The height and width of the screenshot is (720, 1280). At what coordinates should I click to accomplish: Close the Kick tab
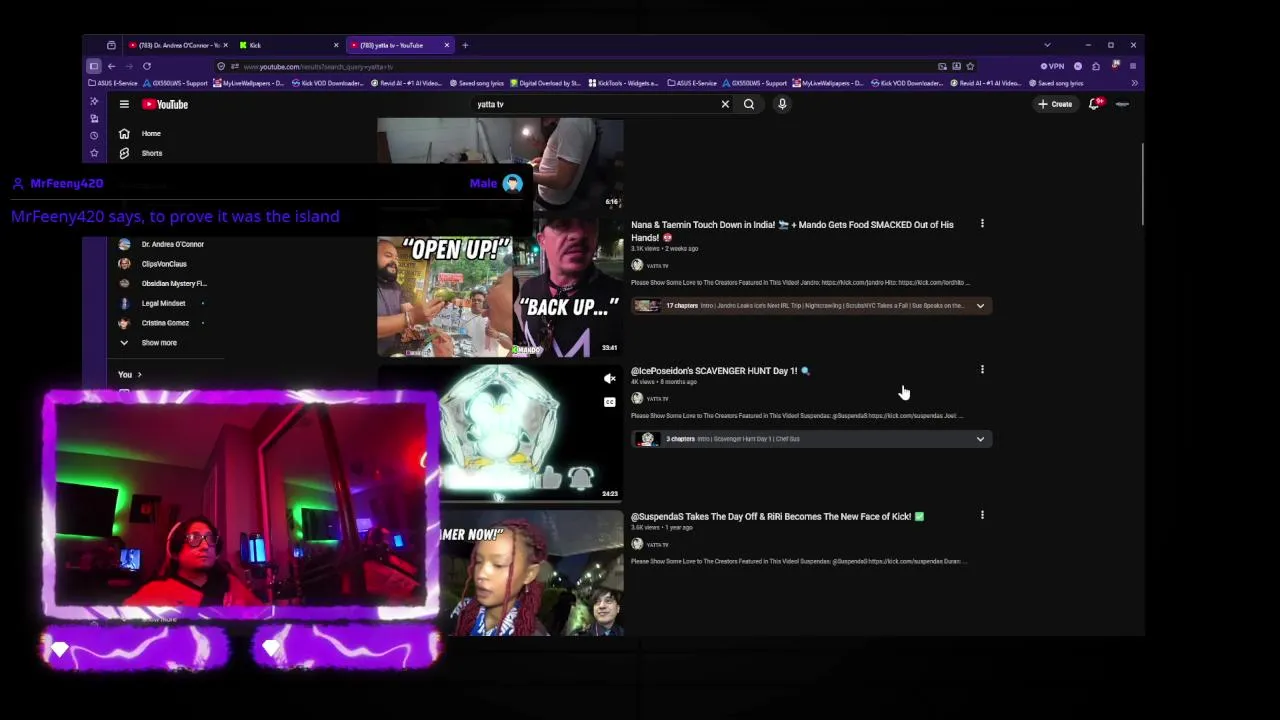coord(336,45)
